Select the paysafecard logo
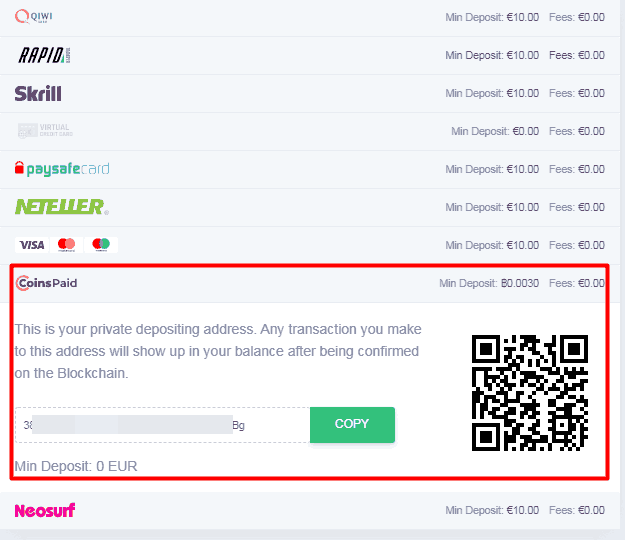The width and height of the screenshot is (625, 540). click(62, 169)
